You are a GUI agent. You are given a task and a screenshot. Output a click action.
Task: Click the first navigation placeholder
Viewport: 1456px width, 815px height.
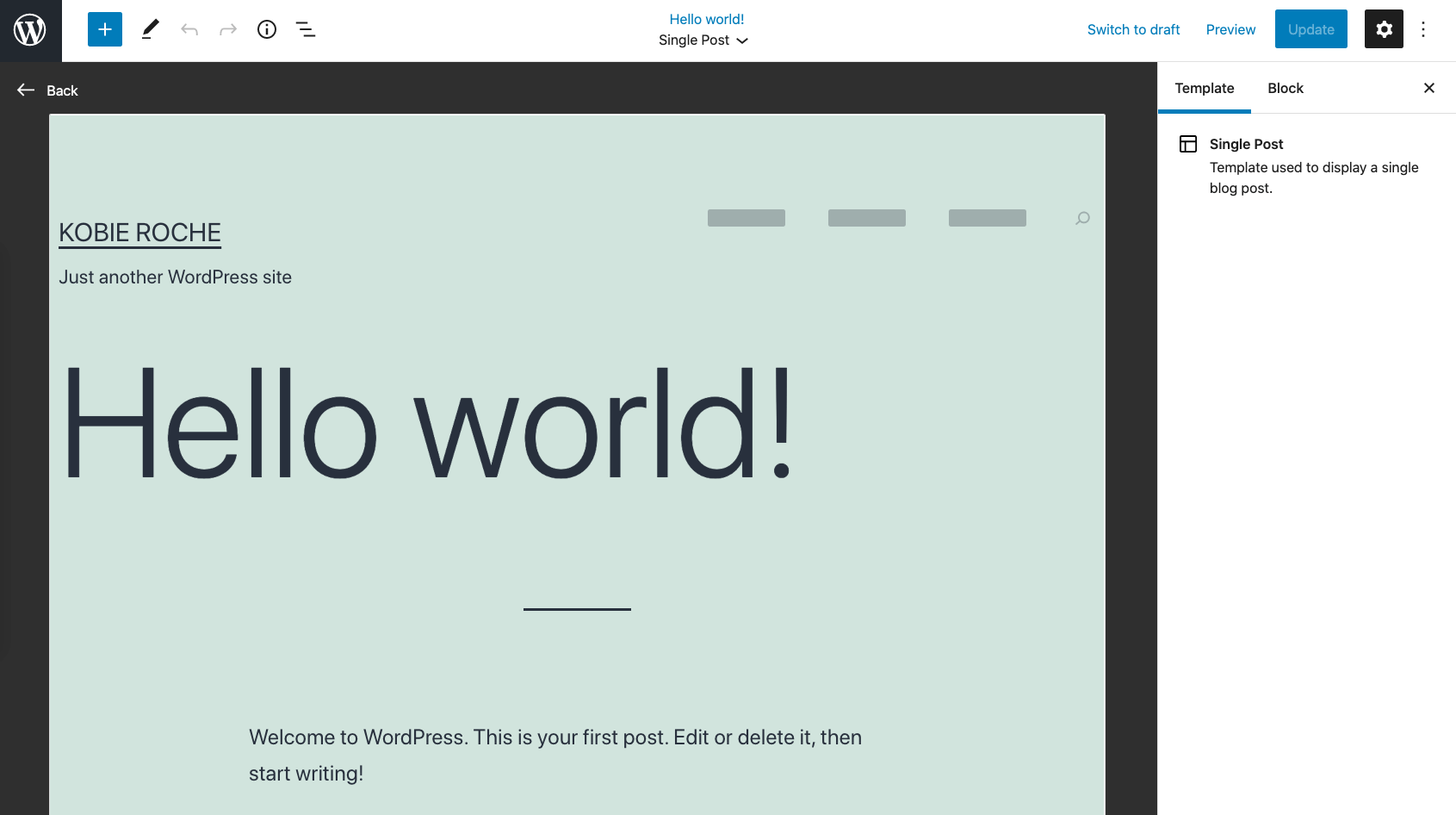coord(747,218)
